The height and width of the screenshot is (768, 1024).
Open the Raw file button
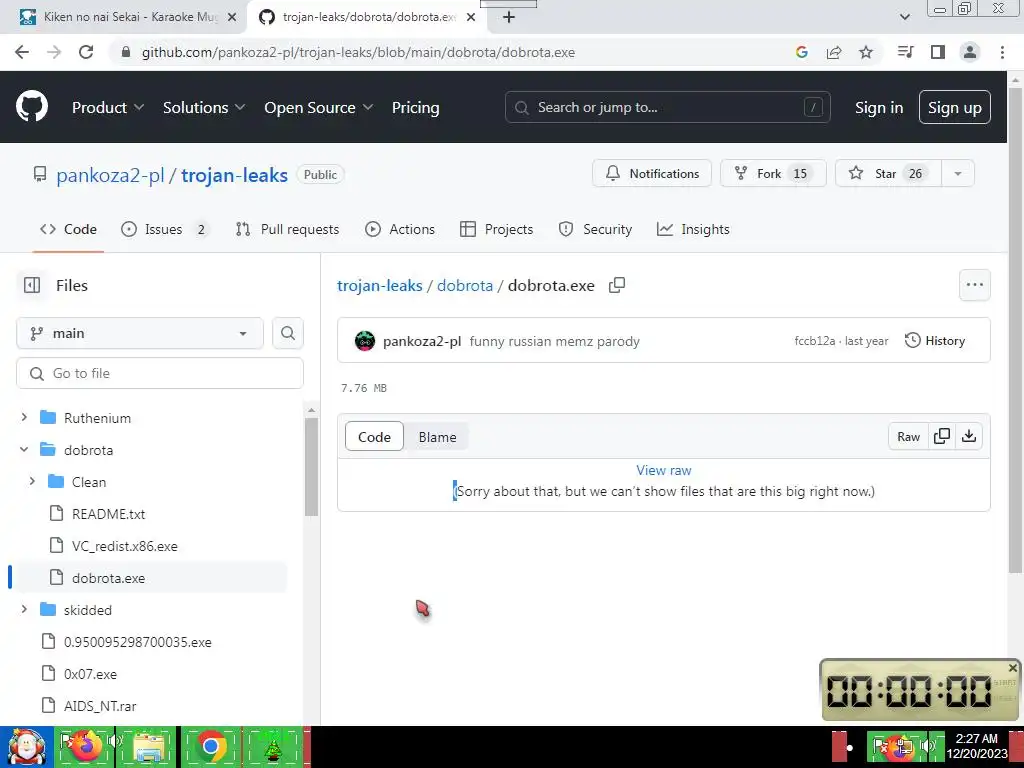coord(908,436)
